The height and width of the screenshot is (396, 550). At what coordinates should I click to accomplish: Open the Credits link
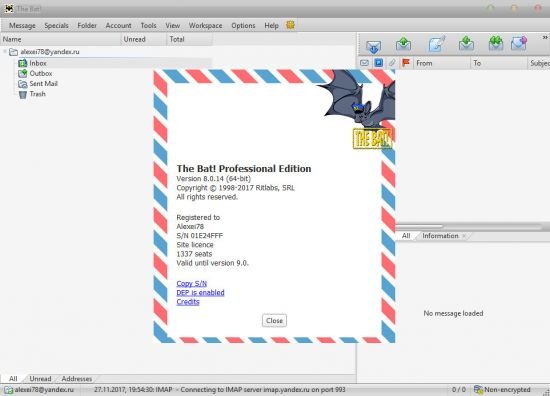coord(188,302)
